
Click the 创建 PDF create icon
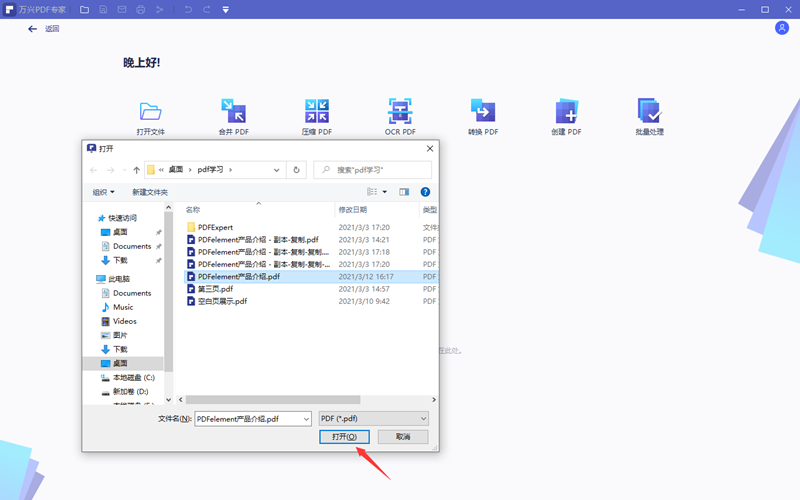coord(566,111)
